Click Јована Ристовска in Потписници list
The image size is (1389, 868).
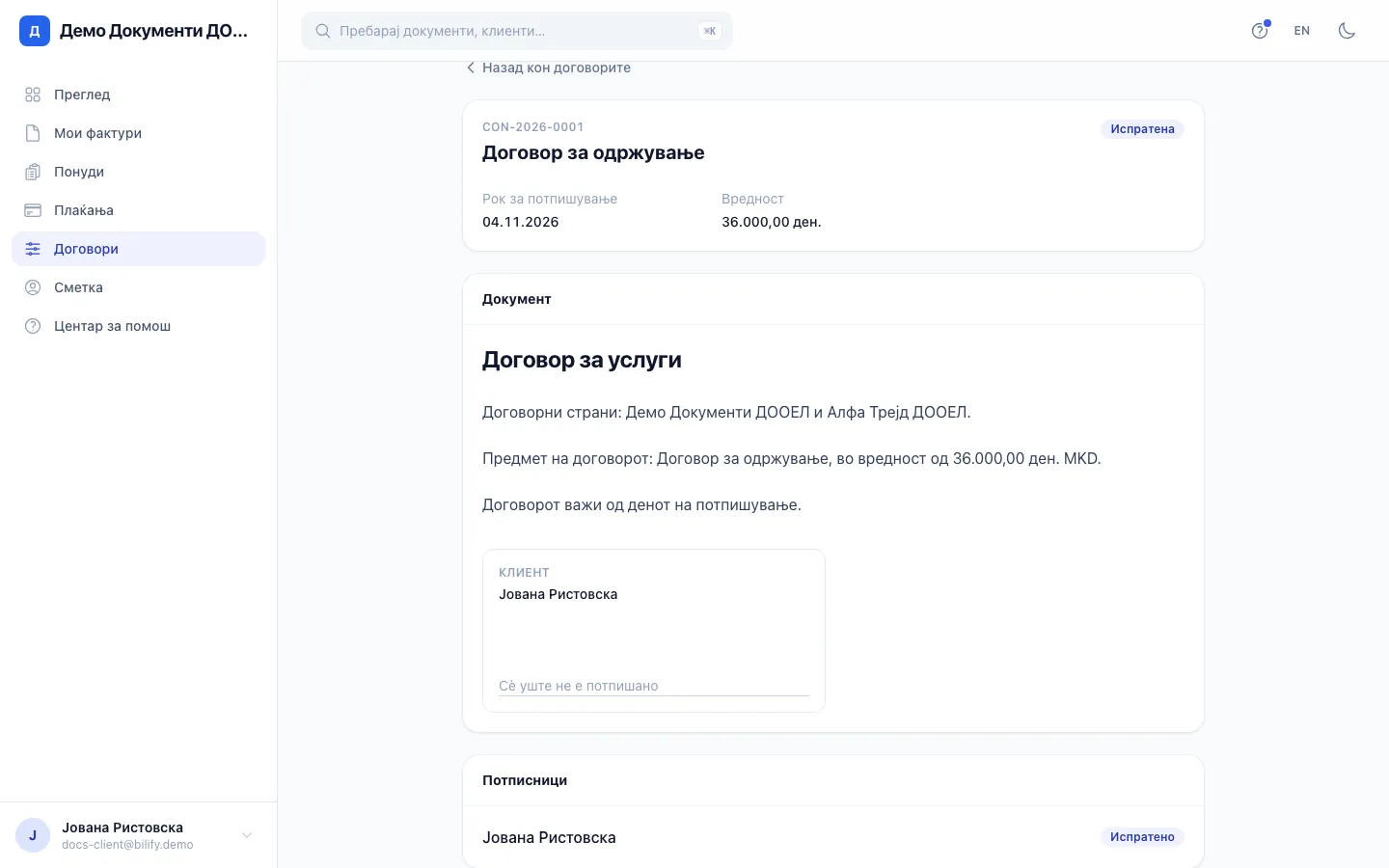pos(549,837)
